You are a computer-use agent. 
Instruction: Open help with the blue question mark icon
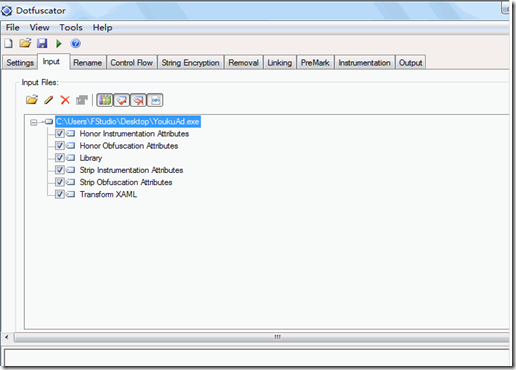pyautogui.click(x=76, y=43)
